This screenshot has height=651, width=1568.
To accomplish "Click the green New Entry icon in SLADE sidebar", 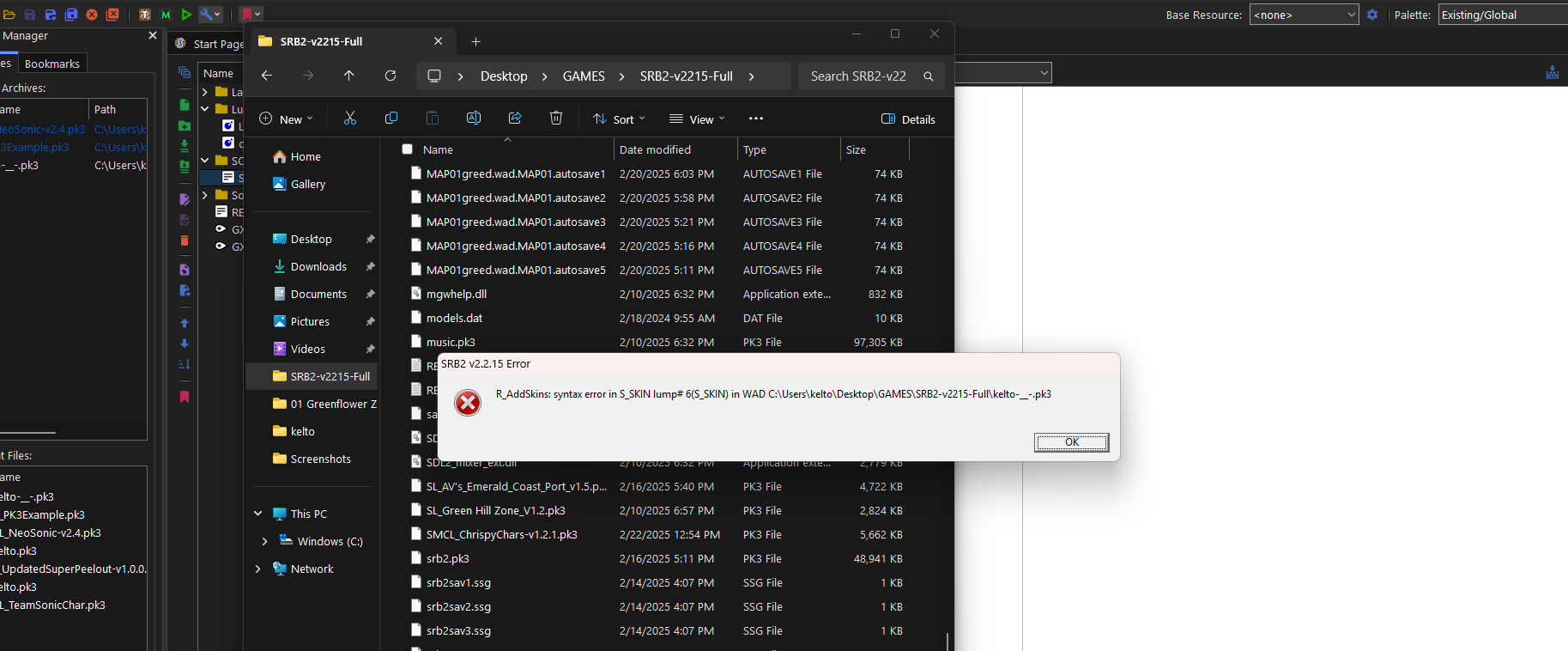I will point(185,105).
